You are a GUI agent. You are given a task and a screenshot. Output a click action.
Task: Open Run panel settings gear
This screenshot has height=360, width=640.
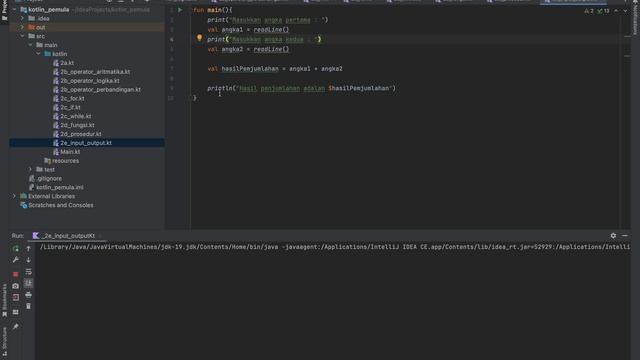613,236
